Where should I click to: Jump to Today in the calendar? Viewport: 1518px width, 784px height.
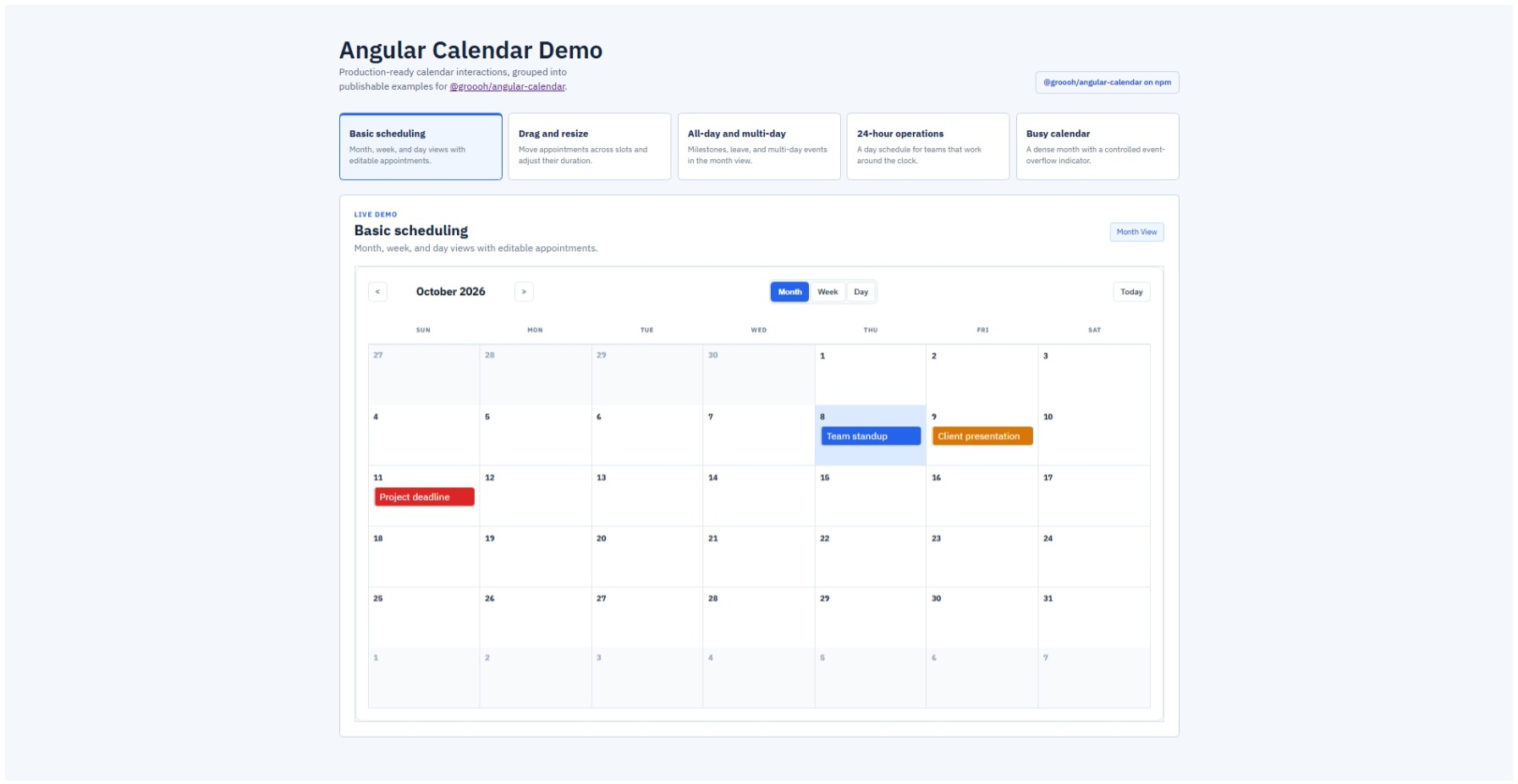click(1131, 292)
